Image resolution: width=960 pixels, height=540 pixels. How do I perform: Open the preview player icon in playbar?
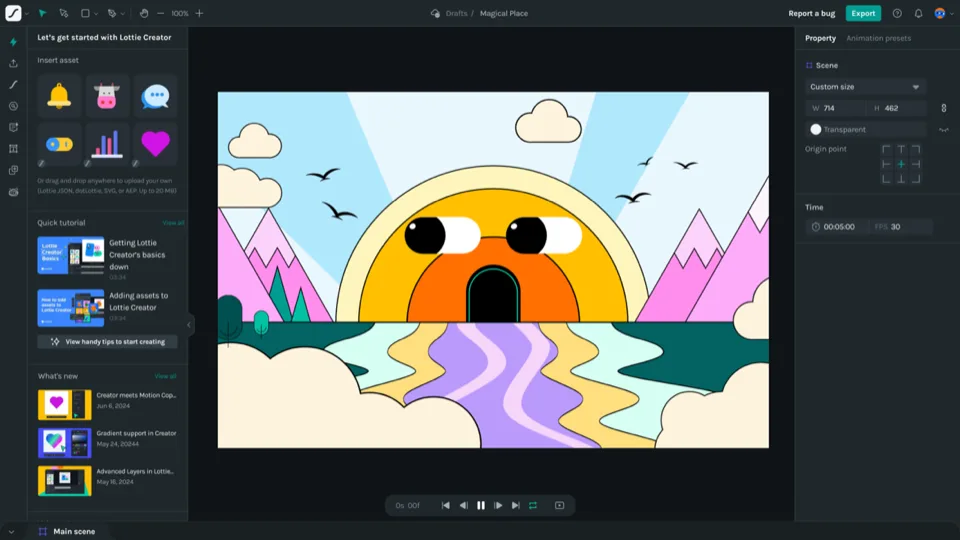[x=559, y=505]
